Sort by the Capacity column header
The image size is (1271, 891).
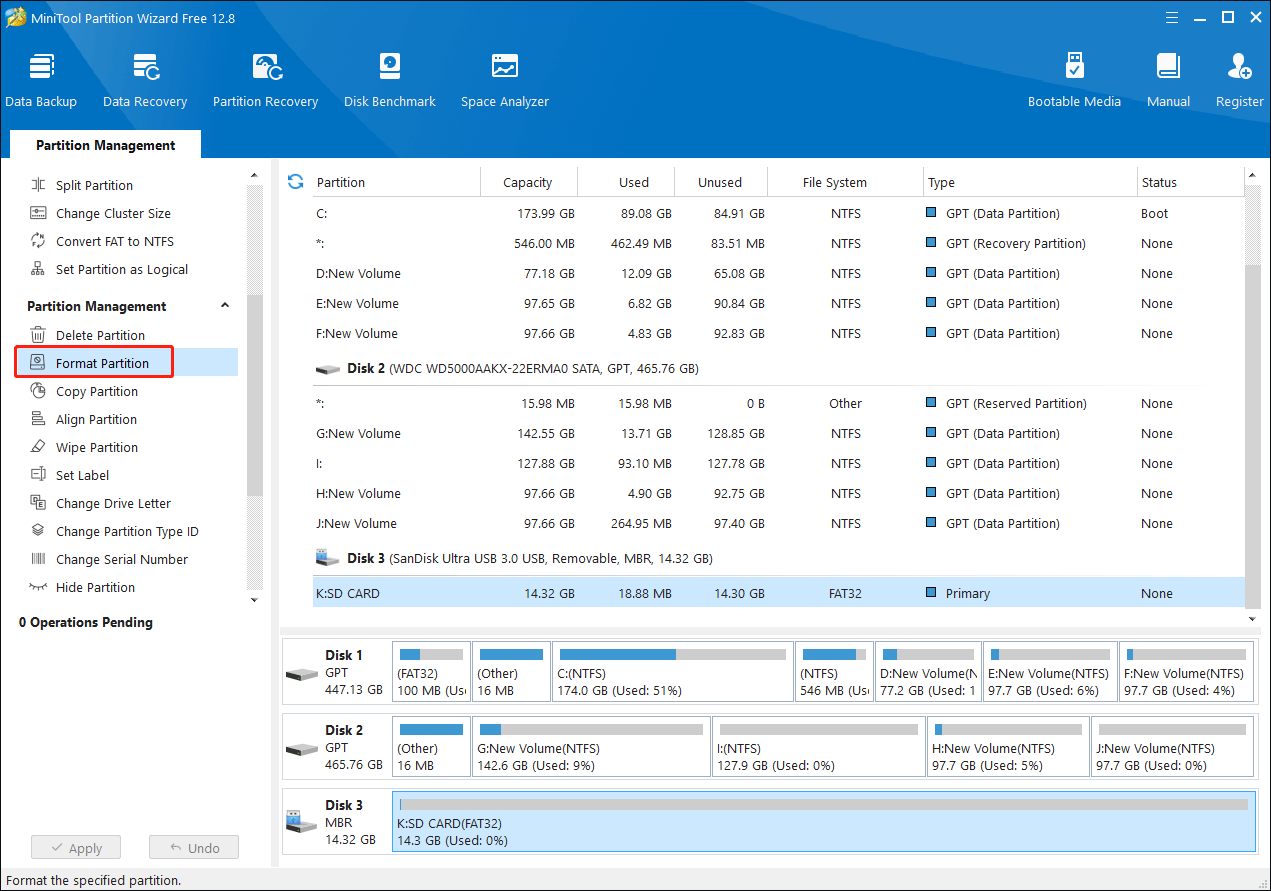pyautogui.click(x=527, y=182)
